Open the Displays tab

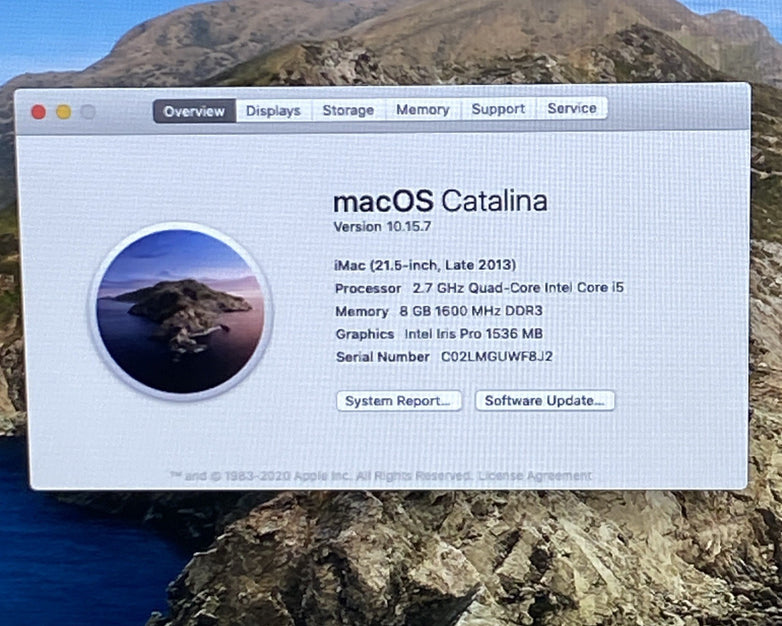point(273,110)
